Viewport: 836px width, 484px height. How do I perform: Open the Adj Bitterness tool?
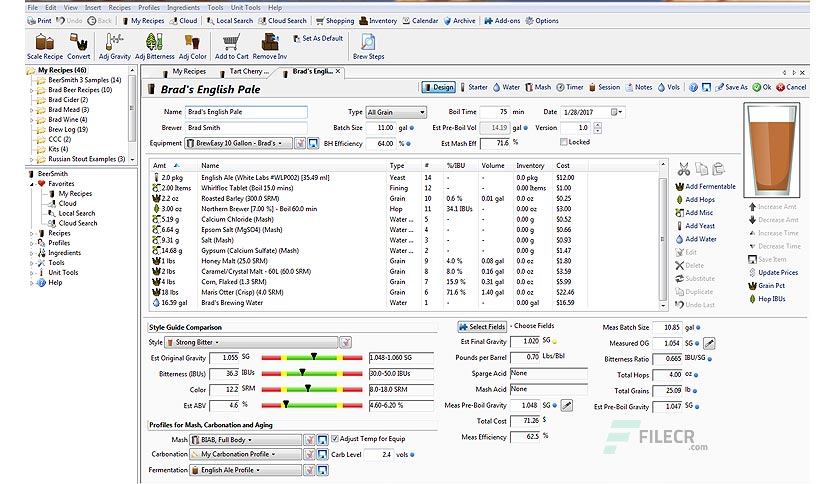[x=155, y=46]
